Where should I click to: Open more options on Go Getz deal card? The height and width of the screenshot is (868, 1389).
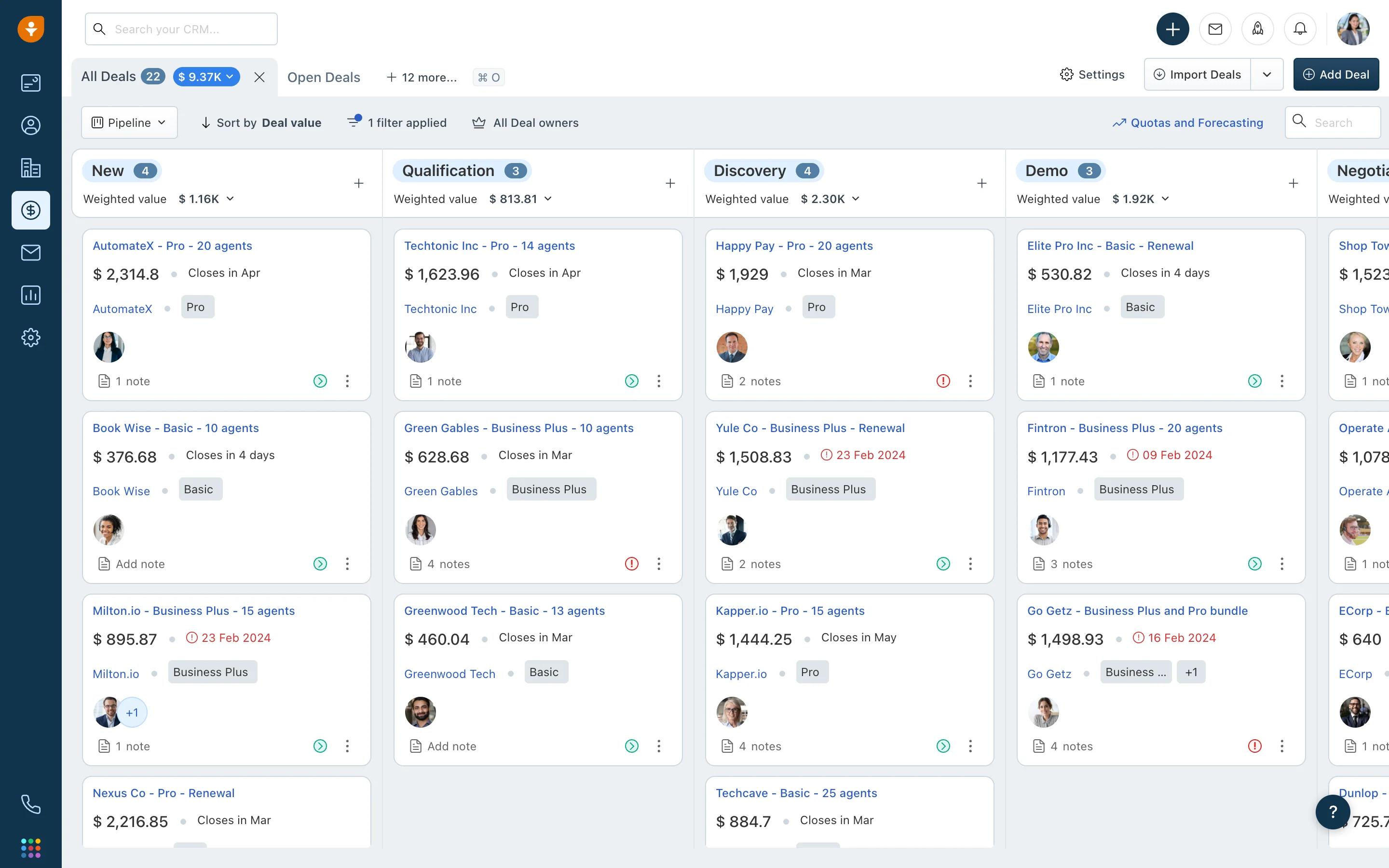(x=1281, y=746)
